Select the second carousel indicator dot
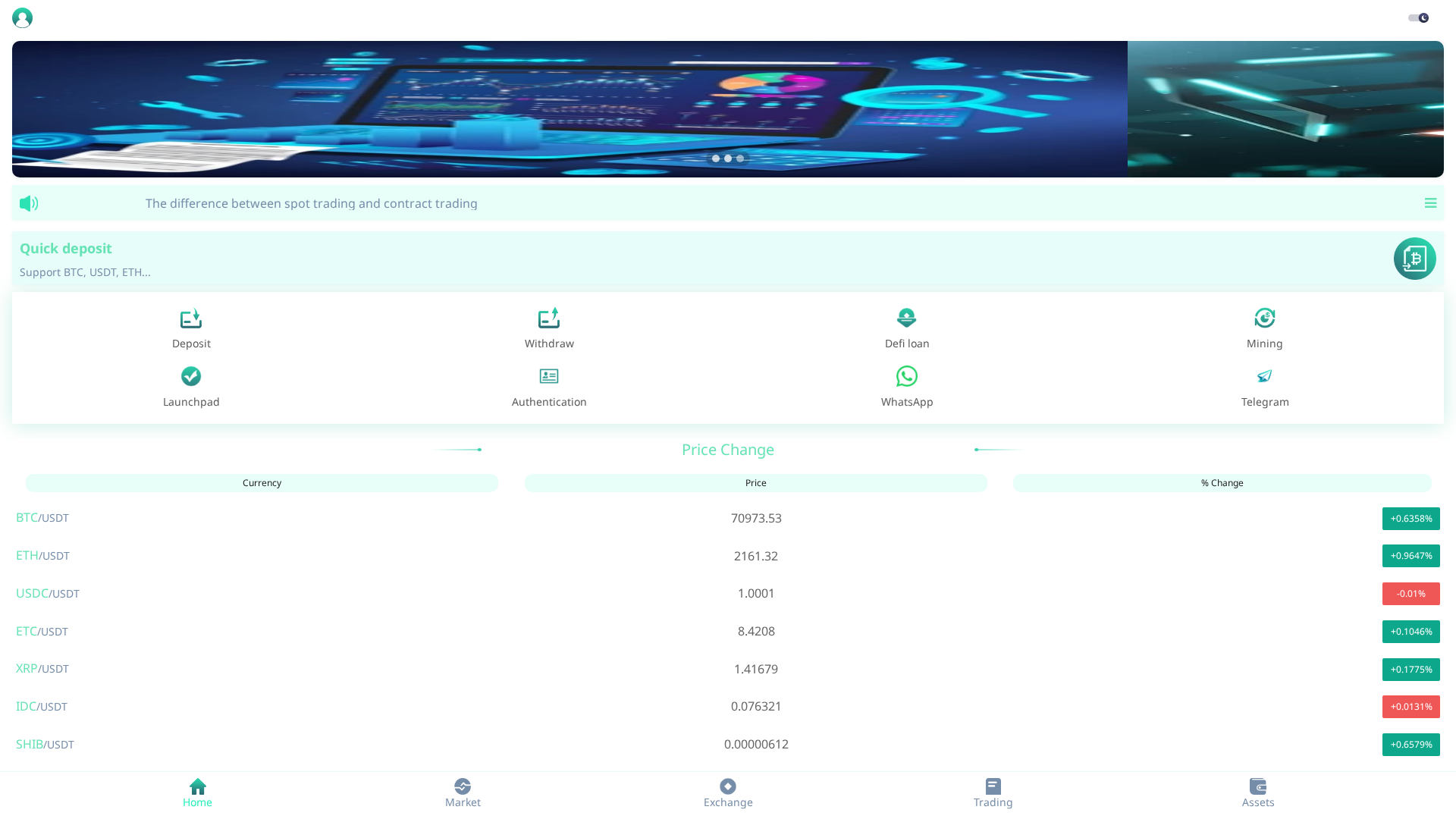 pyautogui.click(x=727, y=158)
